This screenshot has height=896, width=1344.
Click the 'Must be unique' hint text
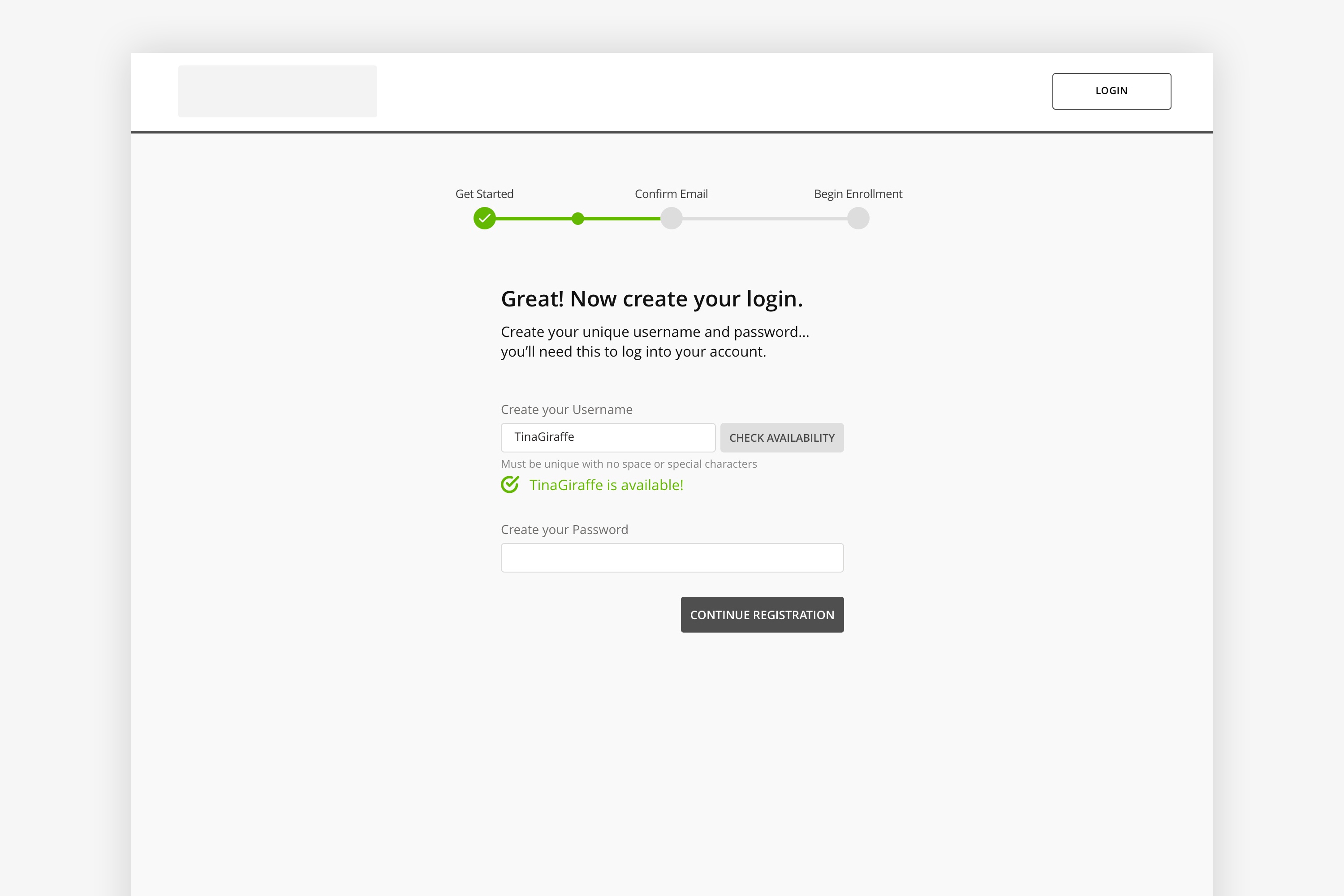(x=629, y=464)
